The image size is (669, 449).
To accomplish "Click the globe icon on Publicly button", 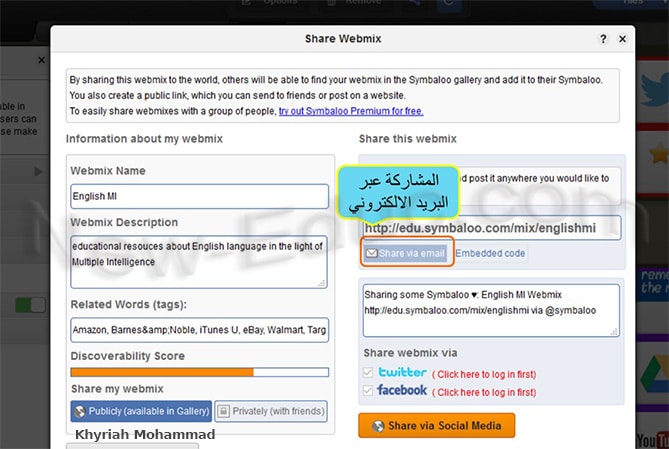I will [x=79, y=411].
